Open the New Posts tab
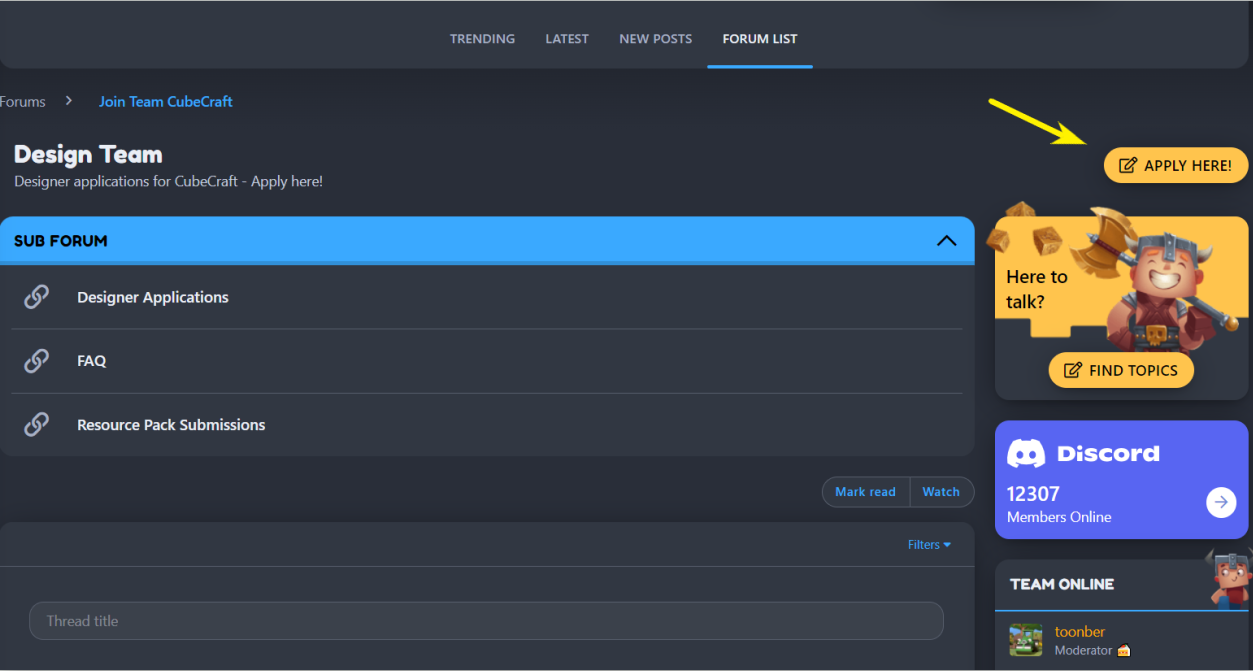 click(x=655, y=39)
